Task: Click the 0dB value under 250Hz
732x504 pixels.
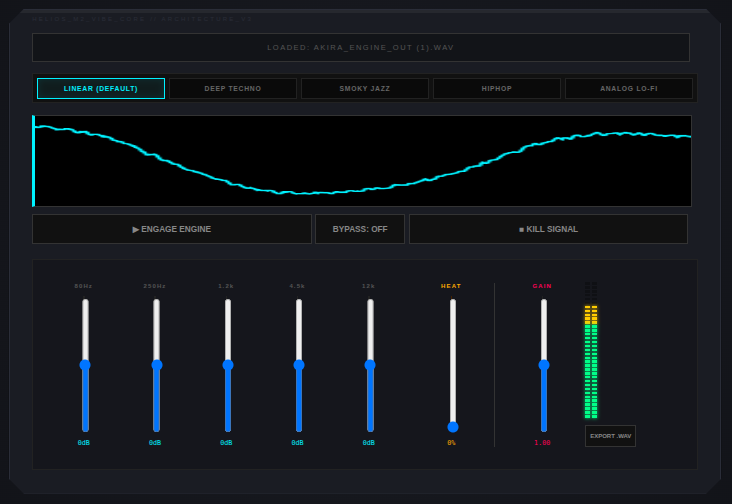Action: [155, 442]
